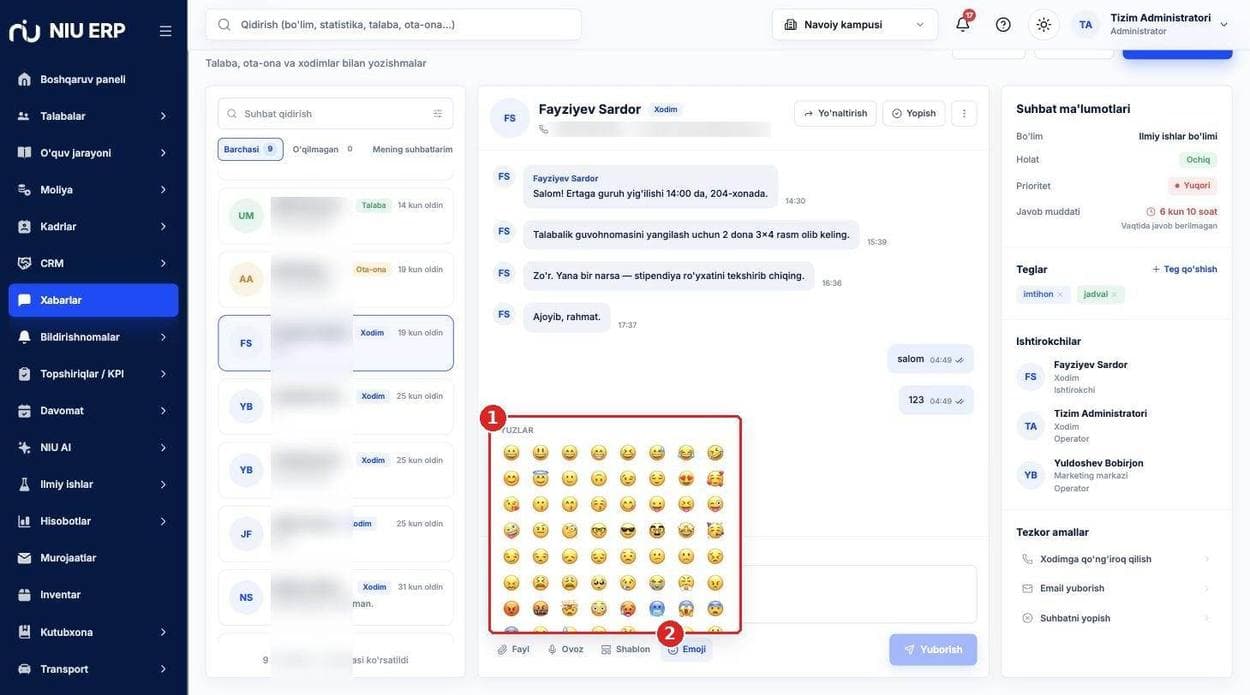Attach a file with Fayl
This screenshot has width=1250, height=695.
(513, 649)
